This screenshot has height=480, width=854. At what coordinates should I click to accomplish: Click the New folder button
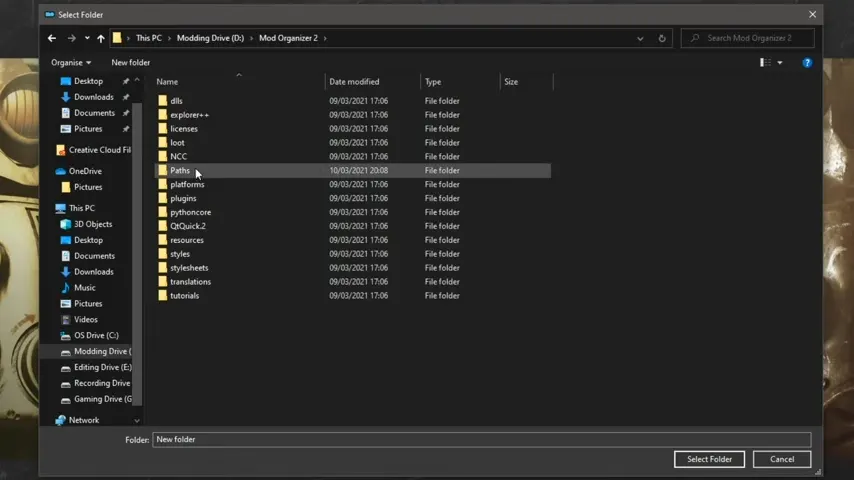131,63
